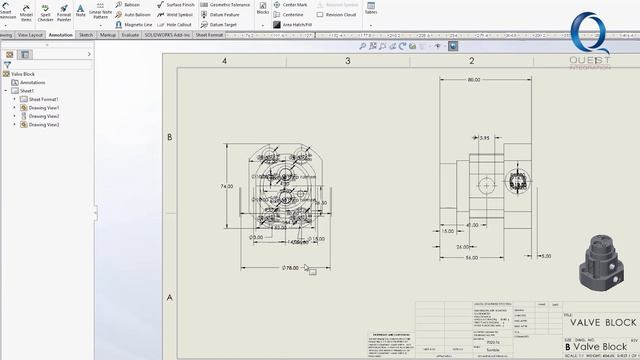The width and height of the screenshot is (640, 360).
Task: Select the Annotations tree item
Action: coord(28,82)
